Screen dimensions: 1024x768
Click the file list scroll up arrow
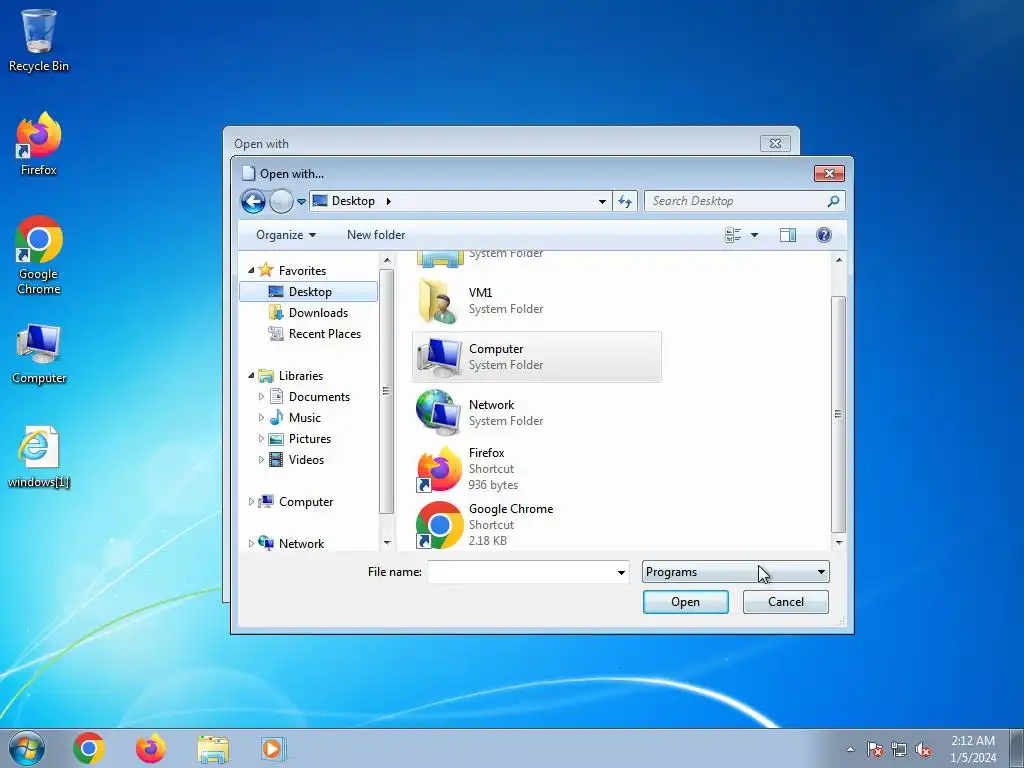click(839, 260)
